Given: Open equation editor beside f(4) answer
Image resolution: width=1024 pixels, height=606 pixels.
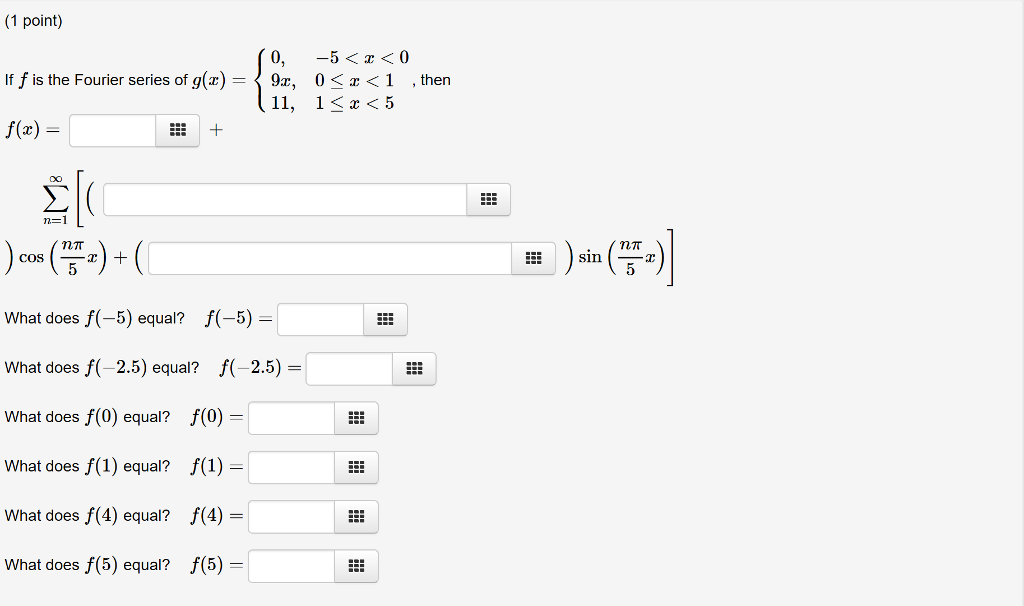Looking at the screenshot, I should (x=356, y=517).
